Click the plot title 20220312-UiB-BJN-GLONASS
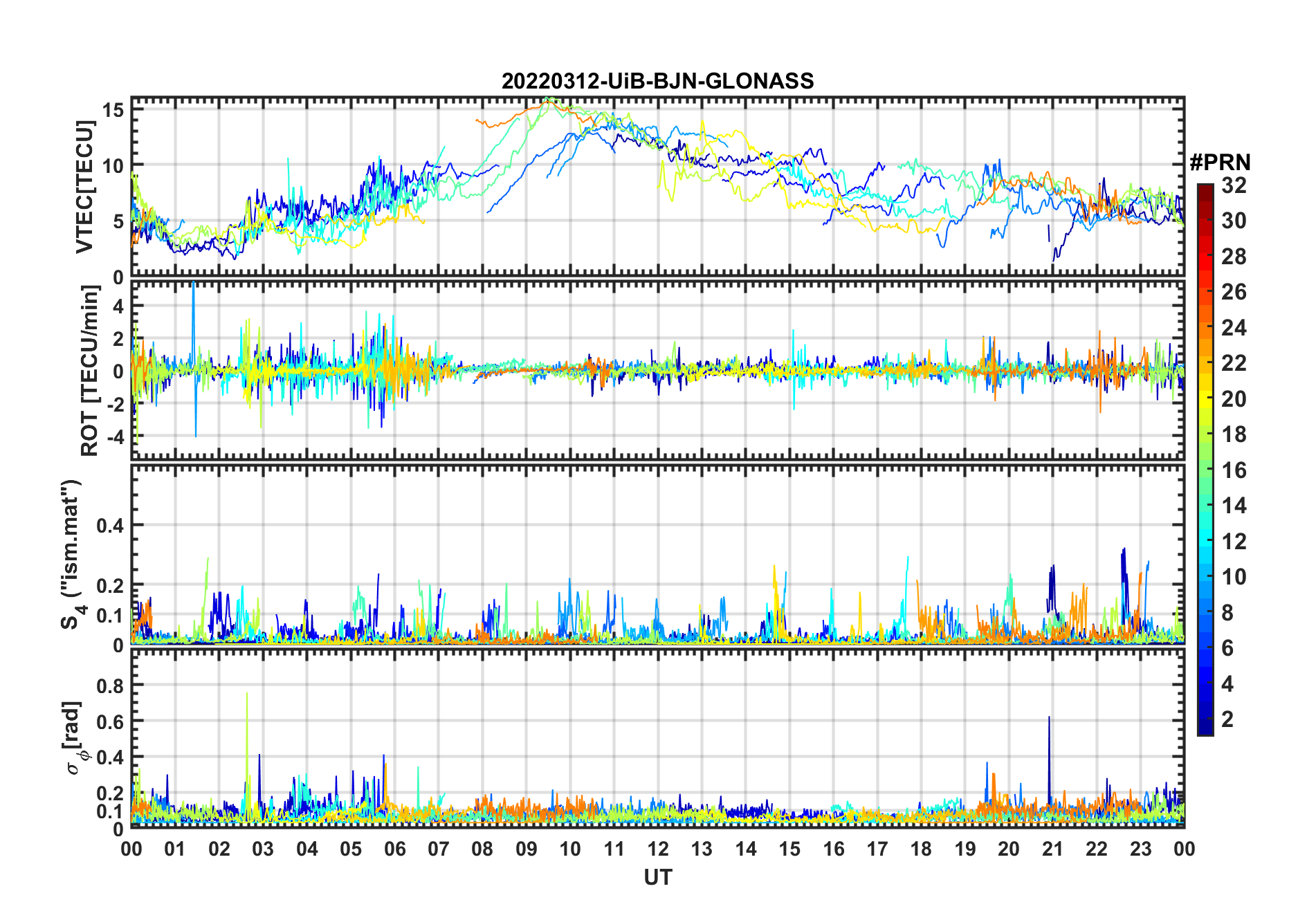 click(657, 81)
